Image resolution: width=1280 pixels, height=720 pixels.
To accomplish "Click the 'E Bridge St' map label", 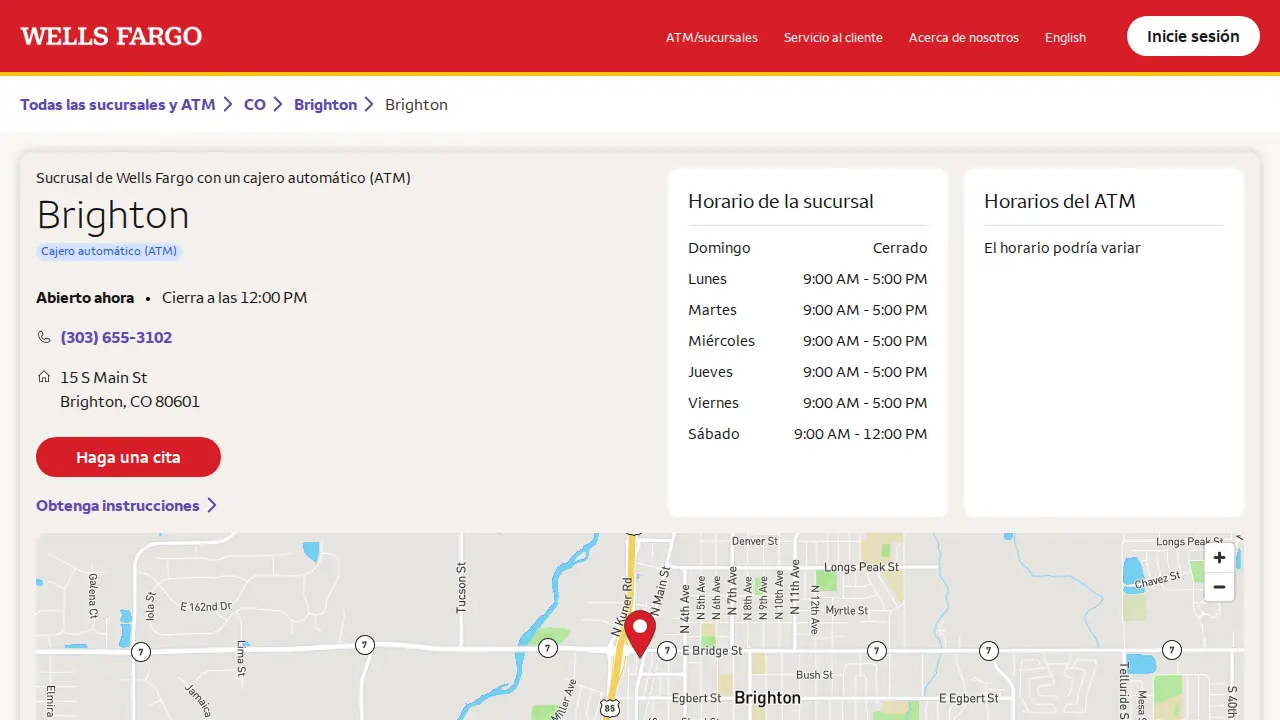I will pos(712,650).
